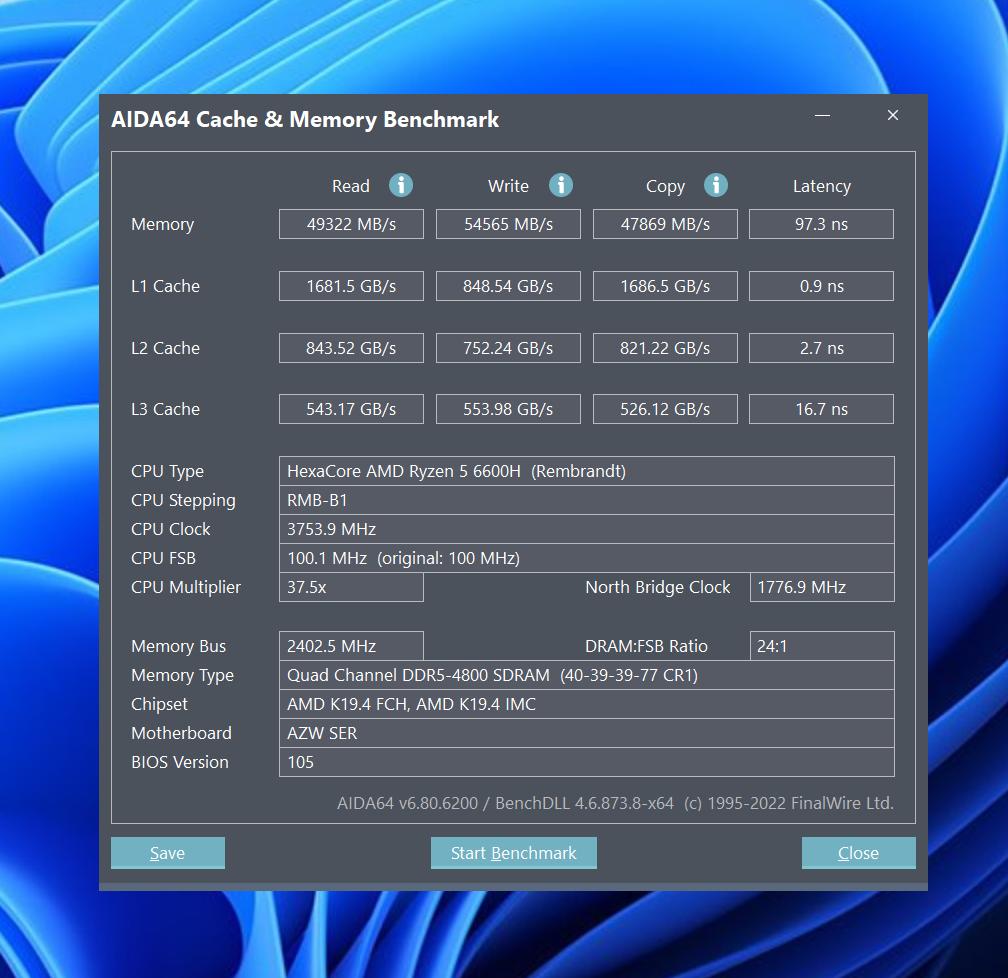The image size is (1008, 978).
Task: Select the Memory Type DDR5-4800 field
Action: [x=586, y=675]
